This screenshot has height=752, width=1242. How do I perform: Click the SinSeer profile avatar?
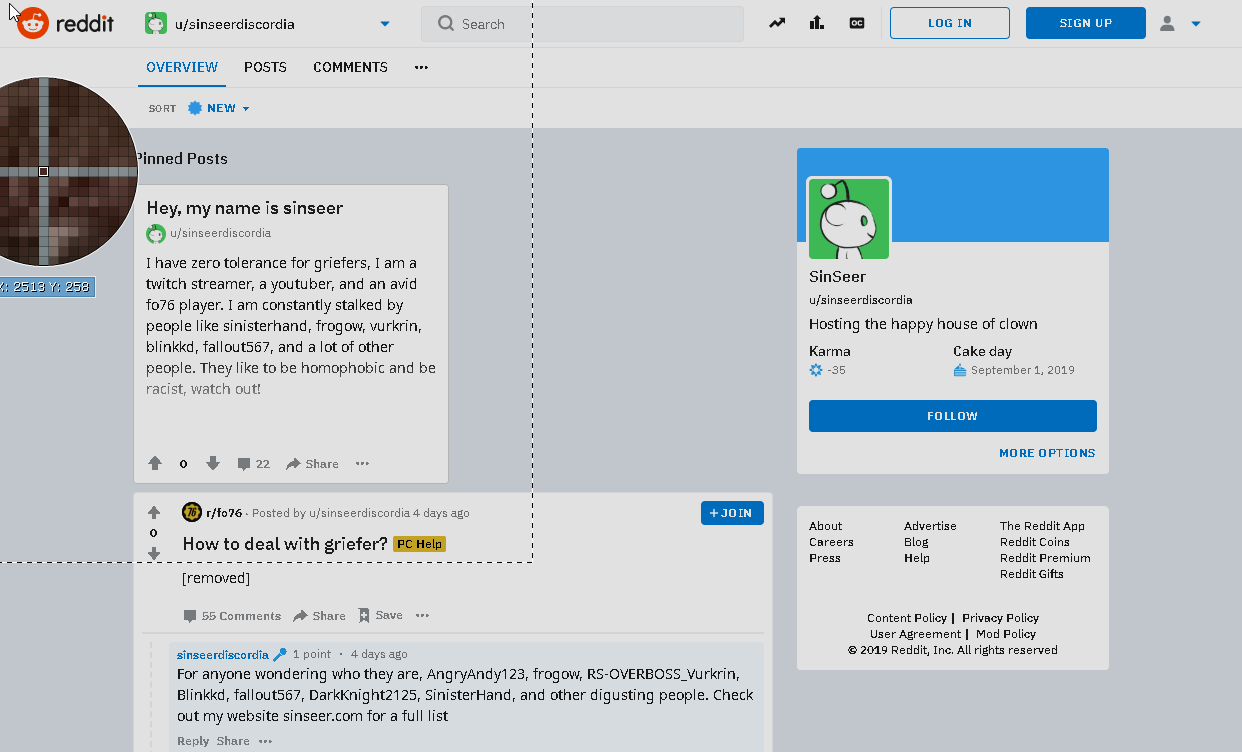849,219
